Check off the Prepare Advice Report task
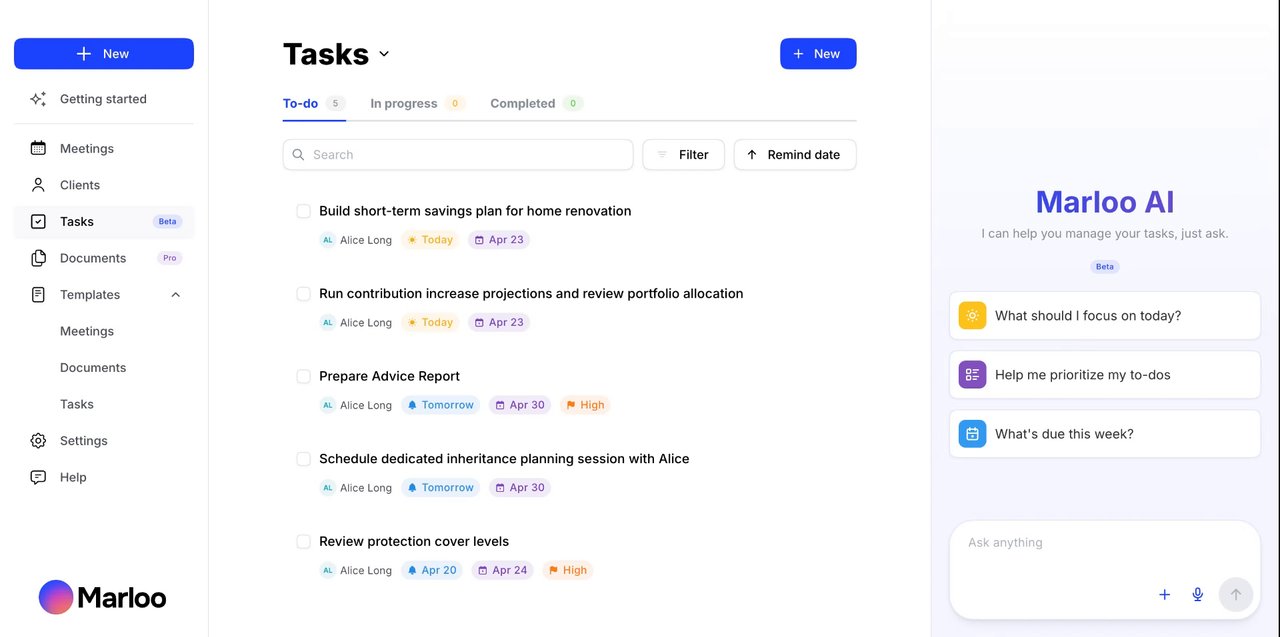 click(x=304, y=376)
